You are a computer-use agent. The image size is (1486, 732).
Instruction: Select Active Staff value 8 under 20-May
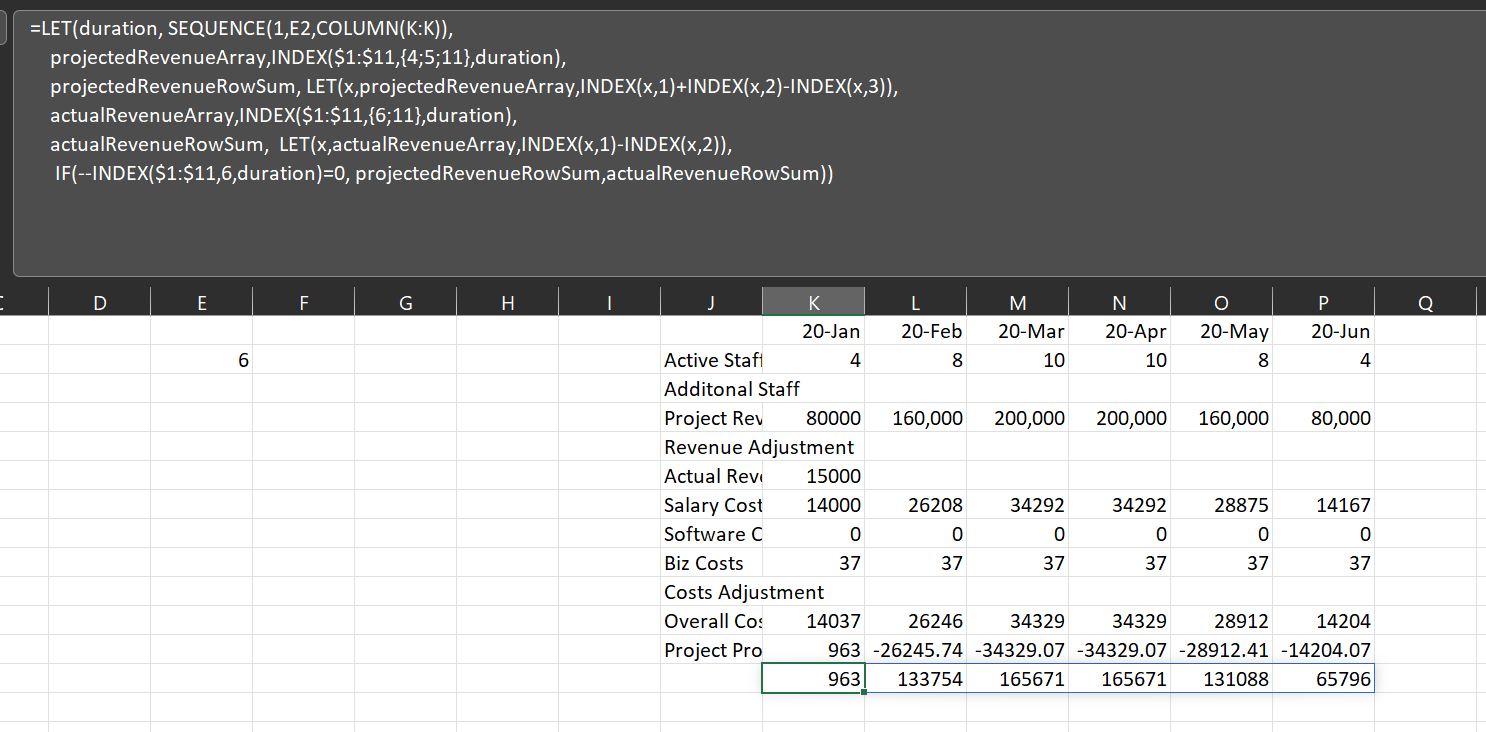[1221, 360]
